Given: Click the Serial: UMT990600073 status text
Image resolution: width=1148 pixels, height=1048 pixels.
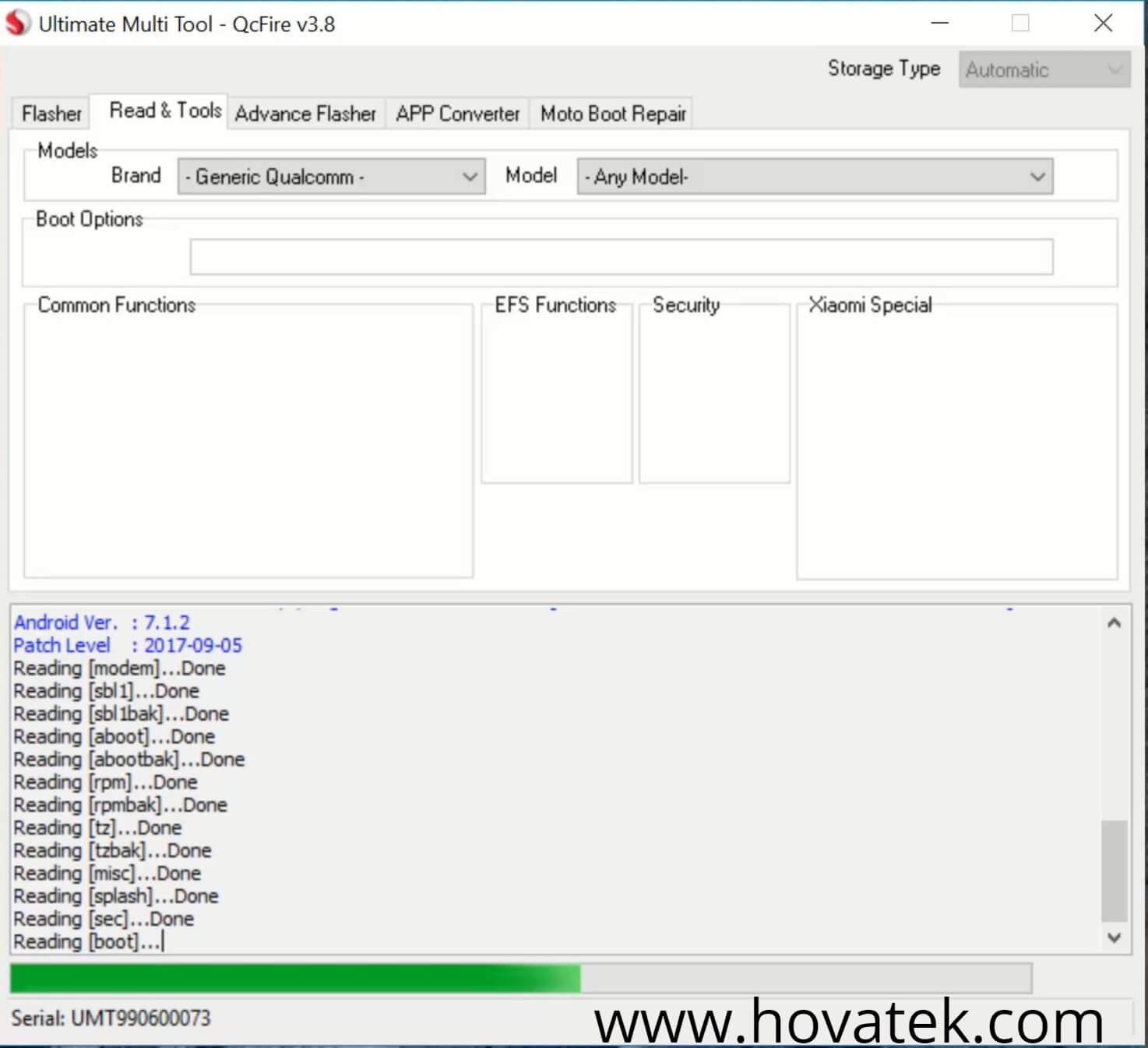Looking at the screenshot, I should pos(111,1018).
